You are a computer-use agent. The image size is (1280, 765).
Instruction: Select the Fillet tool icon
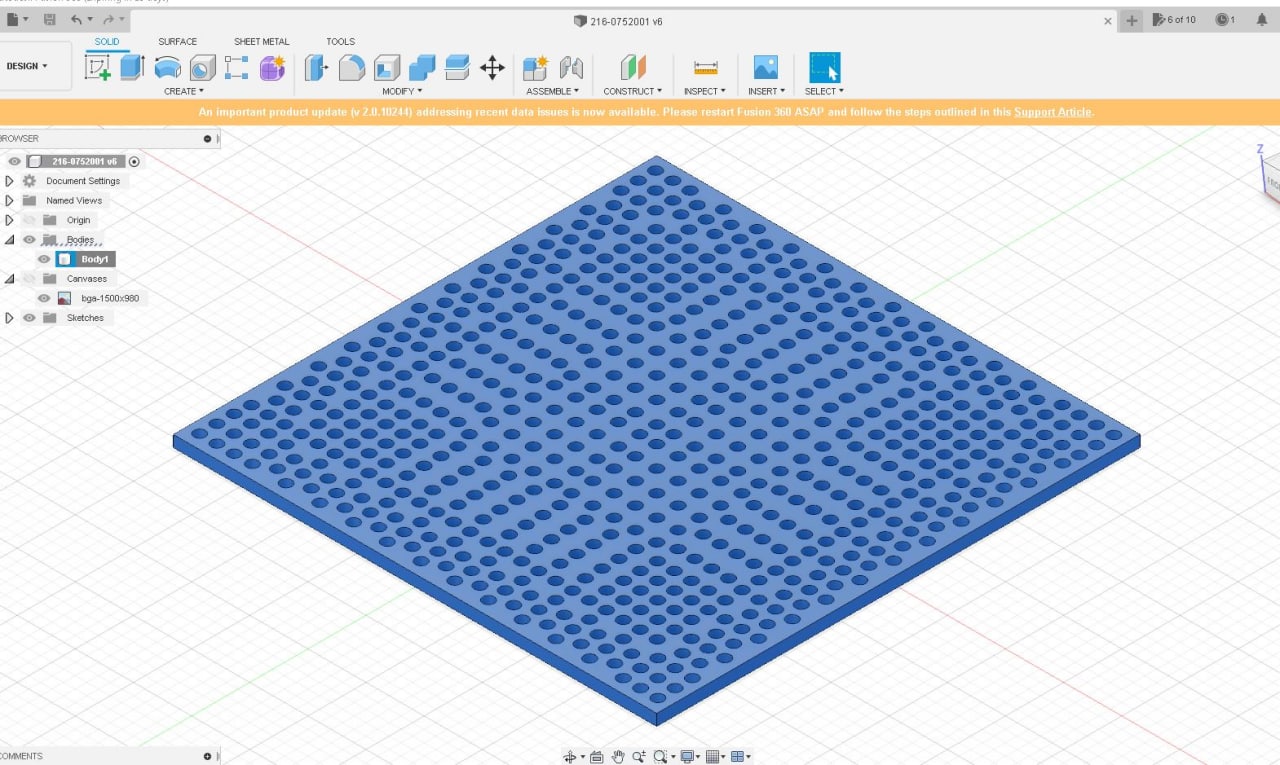(352, 68)
